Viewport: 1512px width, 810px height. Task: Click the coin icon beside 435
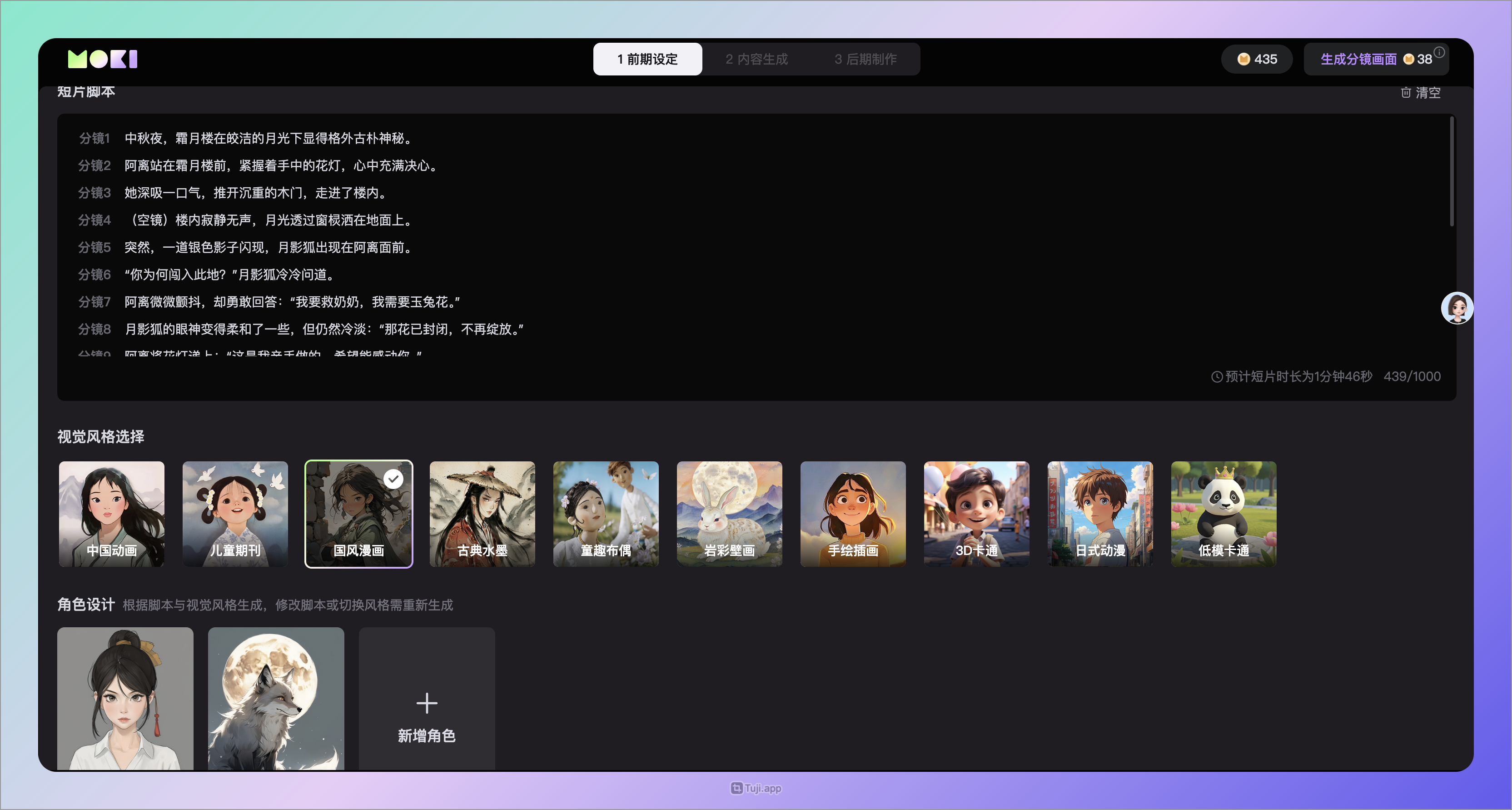pyautogui.click(x=1243, y=59)
